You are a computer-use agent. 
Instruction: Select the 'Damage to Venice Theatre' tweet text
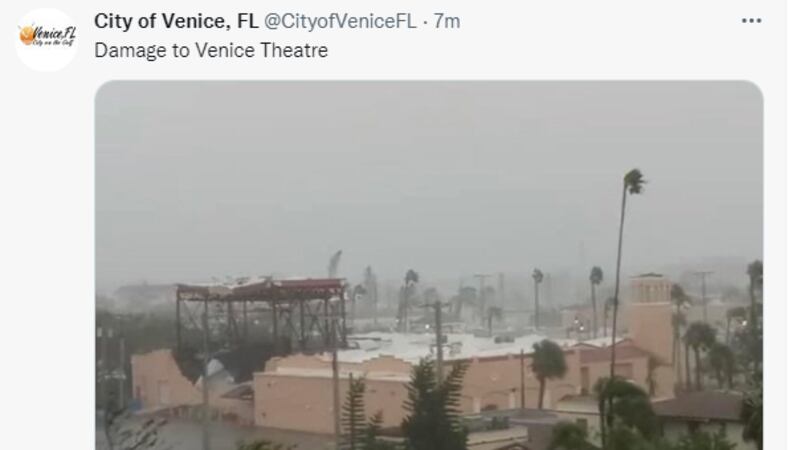(x=211, y=50)
